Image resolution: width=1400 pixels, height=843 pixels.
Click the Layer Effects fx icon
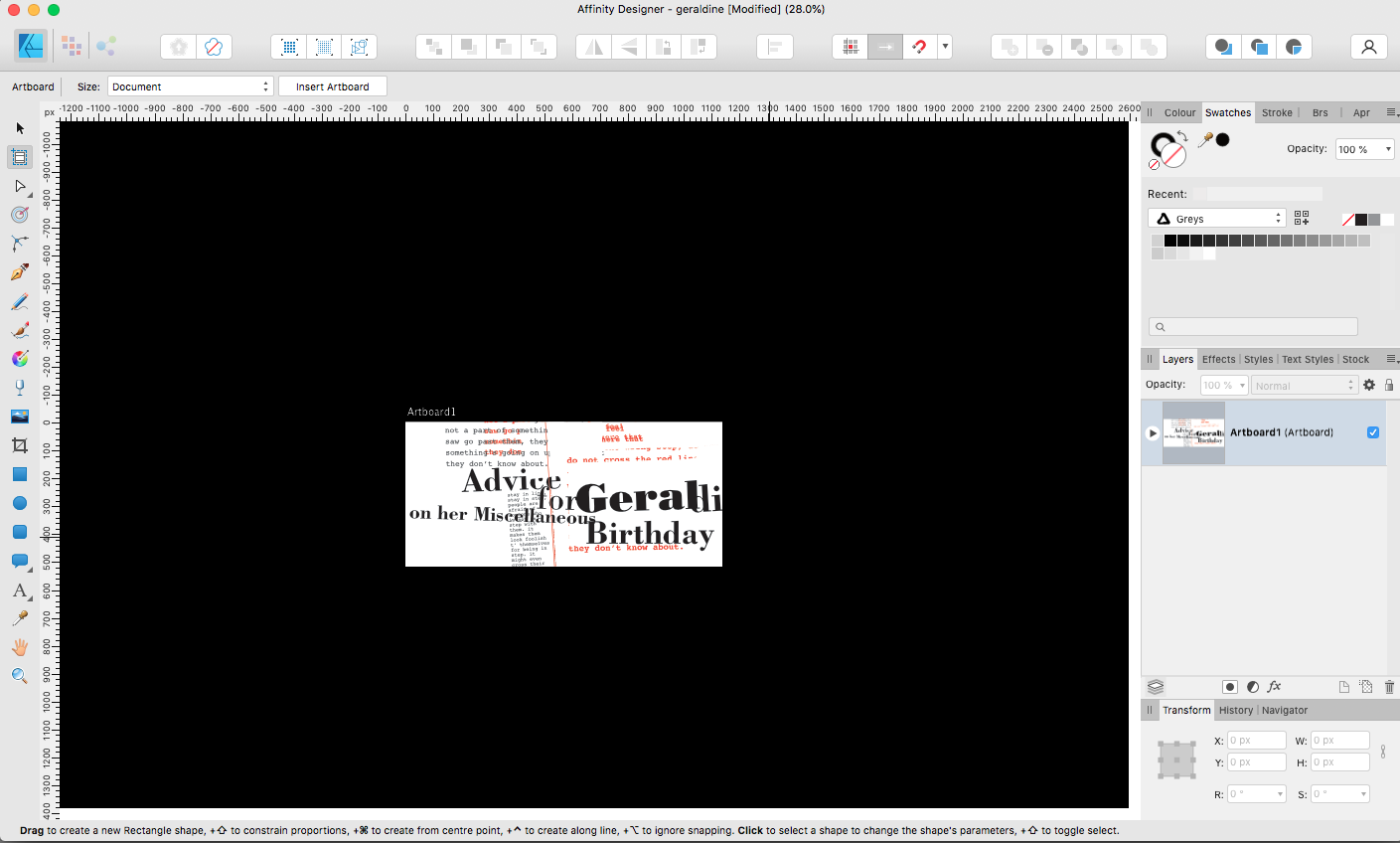click(x=1275, y=687)
